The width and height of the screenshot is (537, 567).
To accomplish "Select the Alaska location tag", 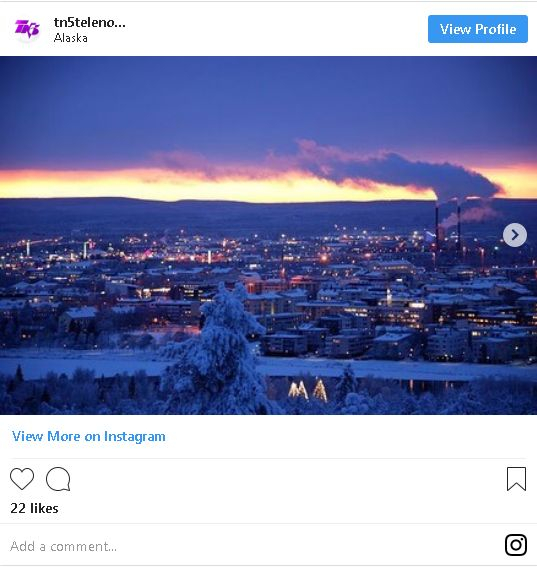I will [71, 38].
